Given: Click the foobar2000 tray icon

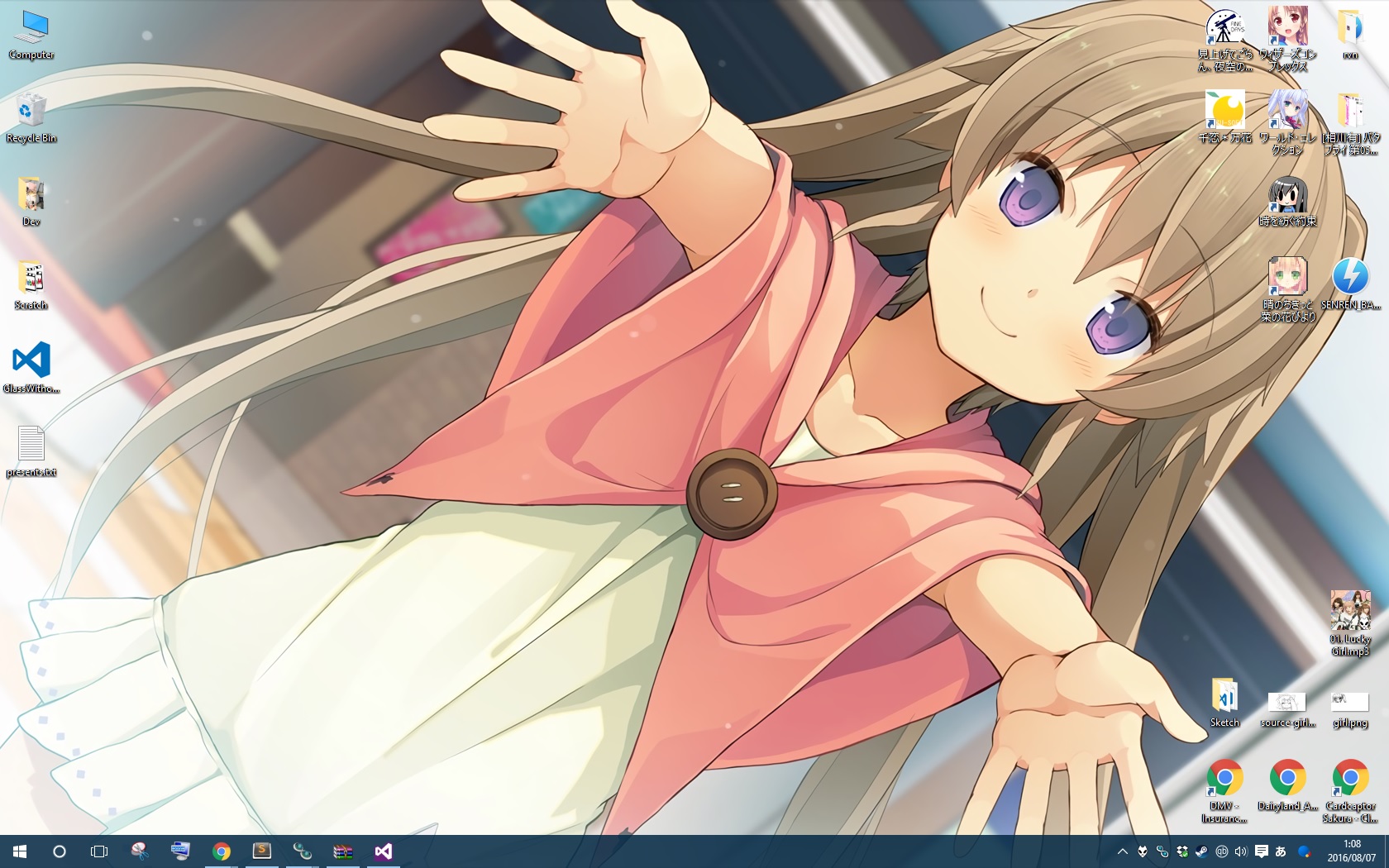Looking at the screenshot, I should (x=1143, y=851).
